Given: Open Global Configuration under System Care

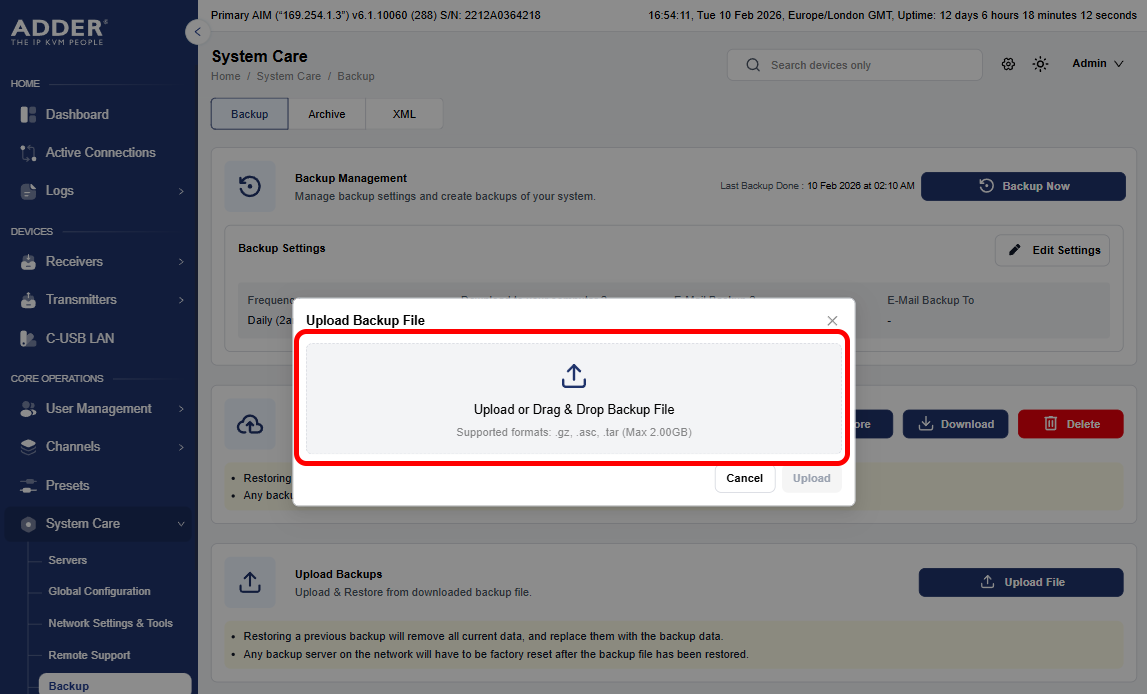Looking at the screenshot, I should [x=99, y=591].
